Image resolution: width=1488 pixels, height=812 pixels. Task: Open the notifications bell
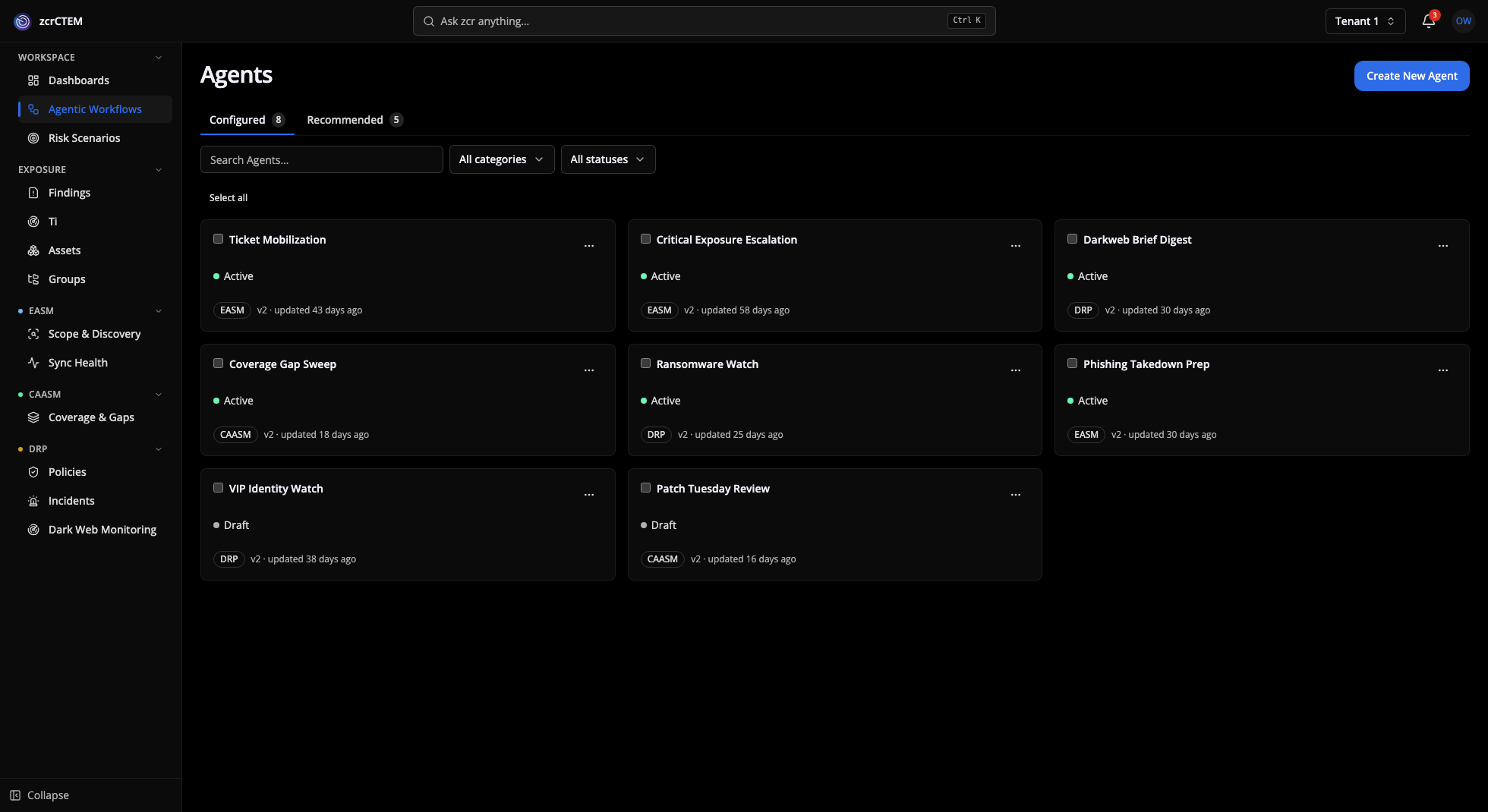(x=1428, y=21)
